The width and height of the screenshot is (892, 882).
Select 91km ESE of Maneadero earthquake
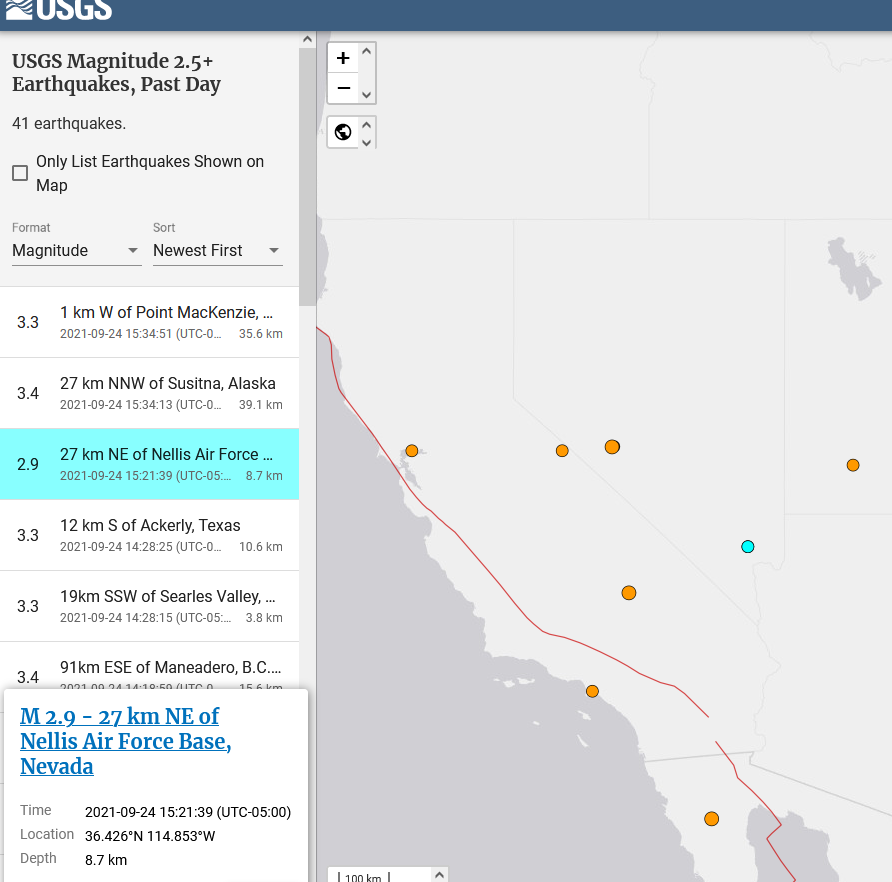coord(150,666)
